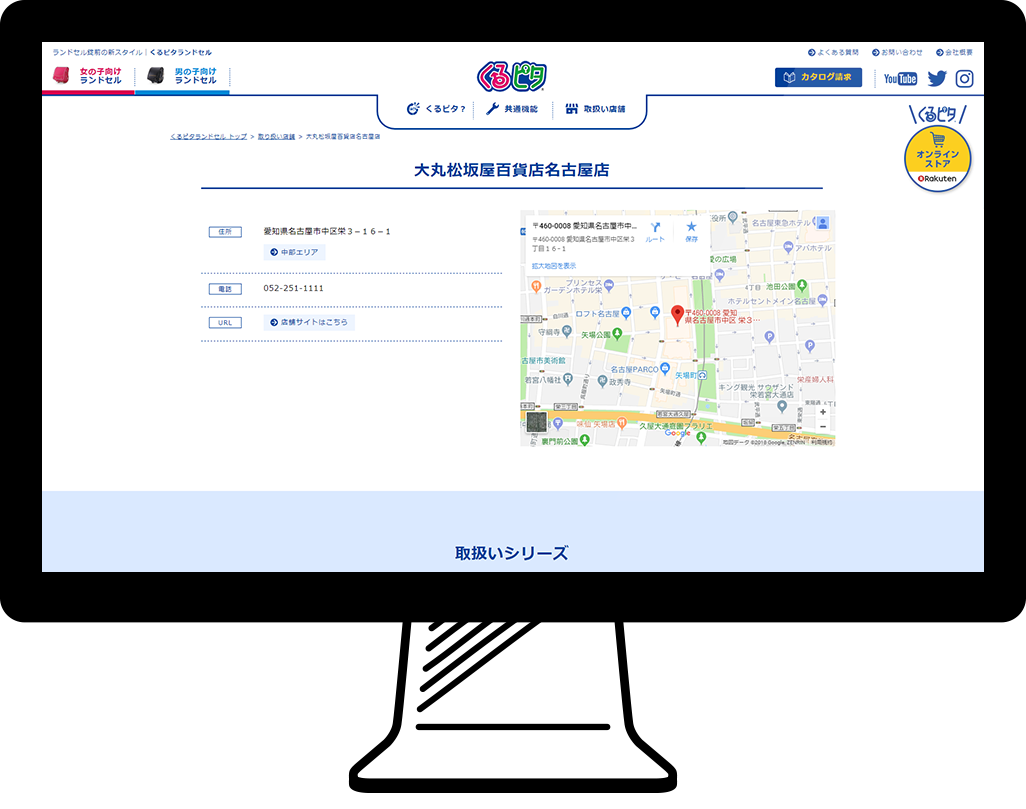Toggle satellite view thumbnail on map
Viewport: 1026px width, 809px height.
537,423
